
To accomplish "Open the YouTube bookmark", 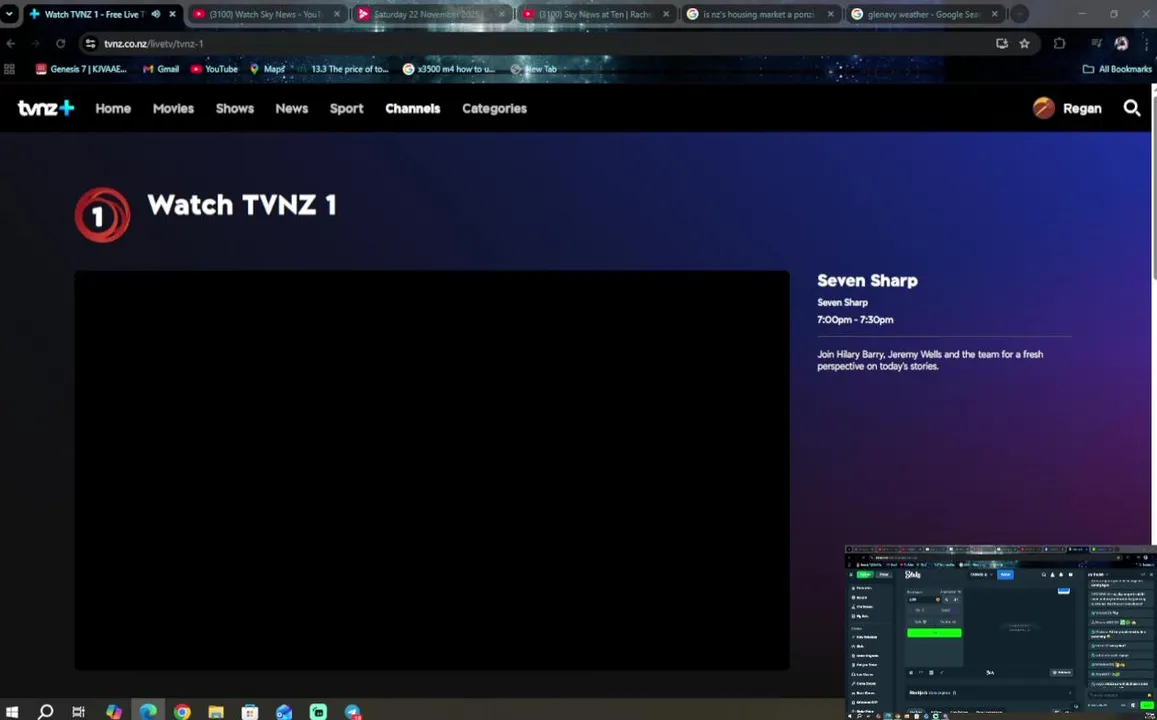I will pyautogui.click(x=214, y=69).
